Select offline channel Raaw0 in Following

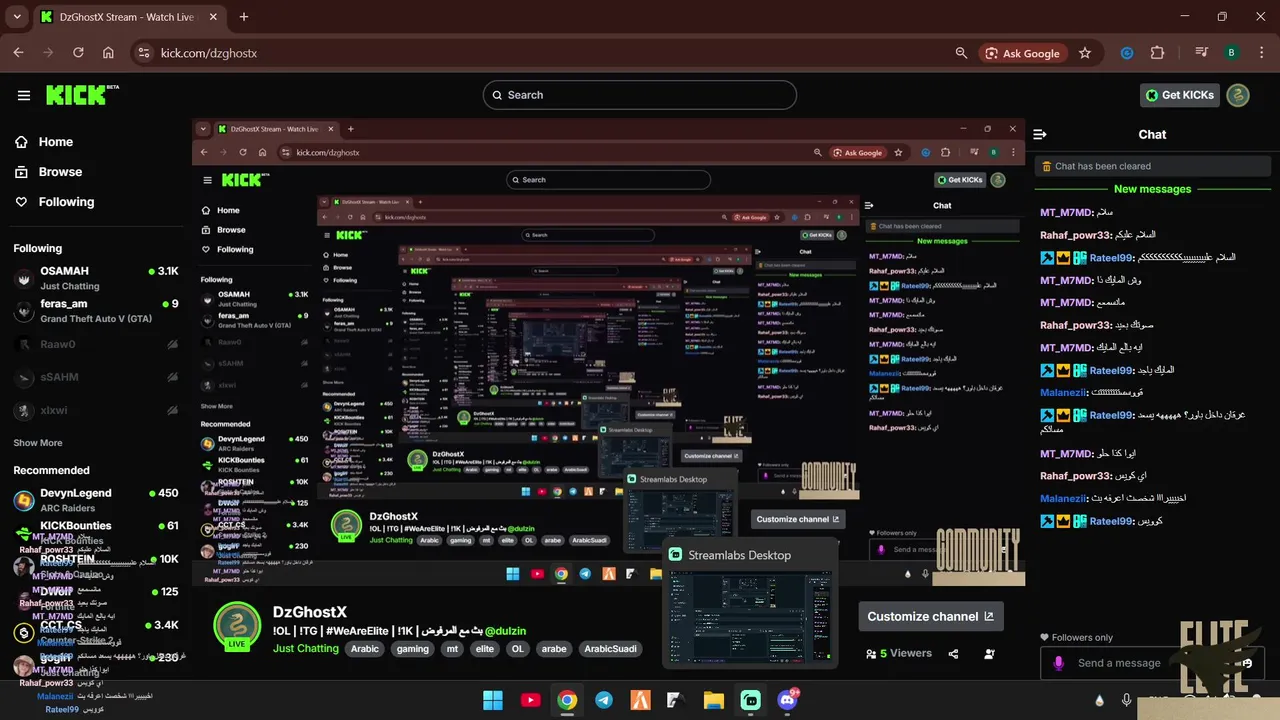[96, 344]
